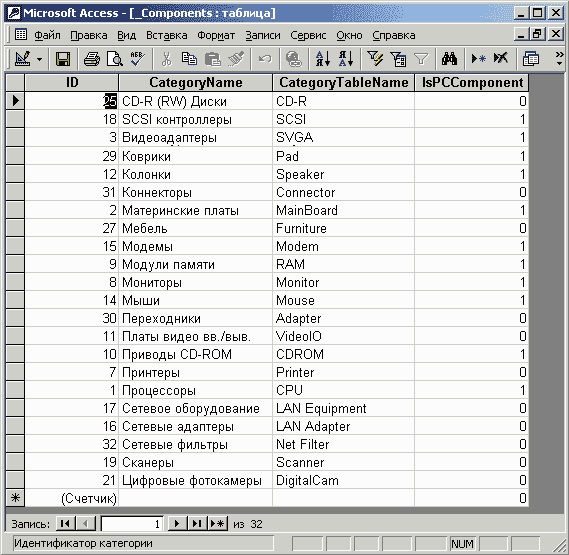The width and height of the screenshot is (569, 555).
Task: Click the IsPCComponent cell for Принтеры
Action: click(x=471, y=372)
